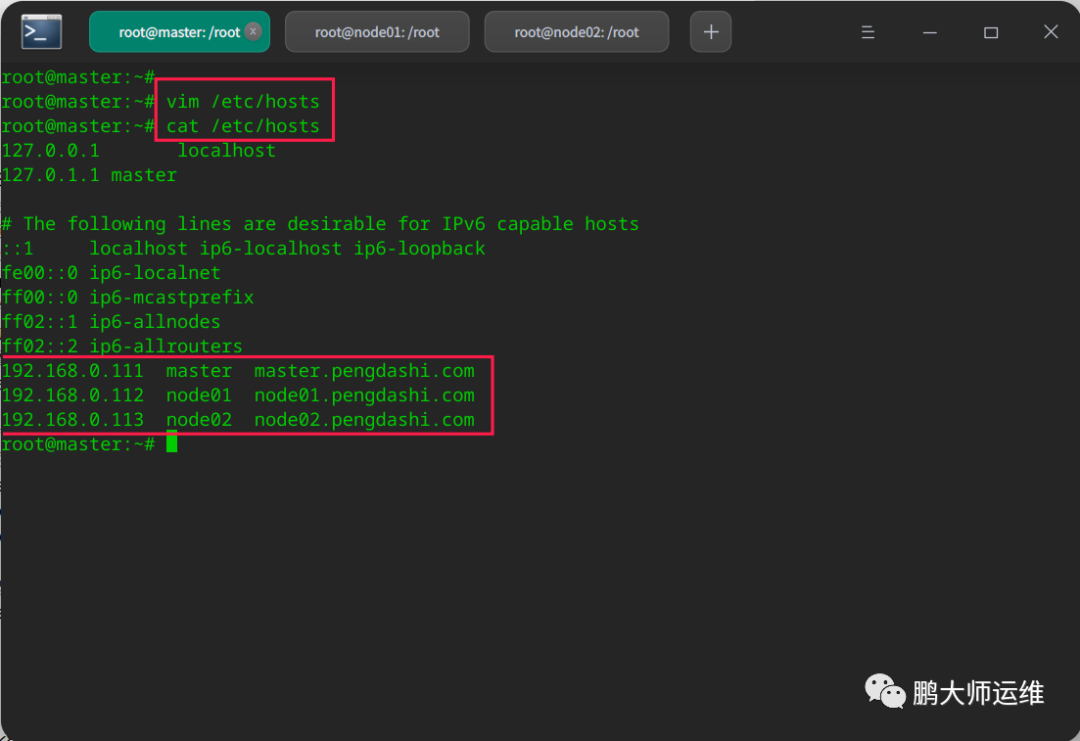Switch to the root@node01: /root tab

(377, 32)
